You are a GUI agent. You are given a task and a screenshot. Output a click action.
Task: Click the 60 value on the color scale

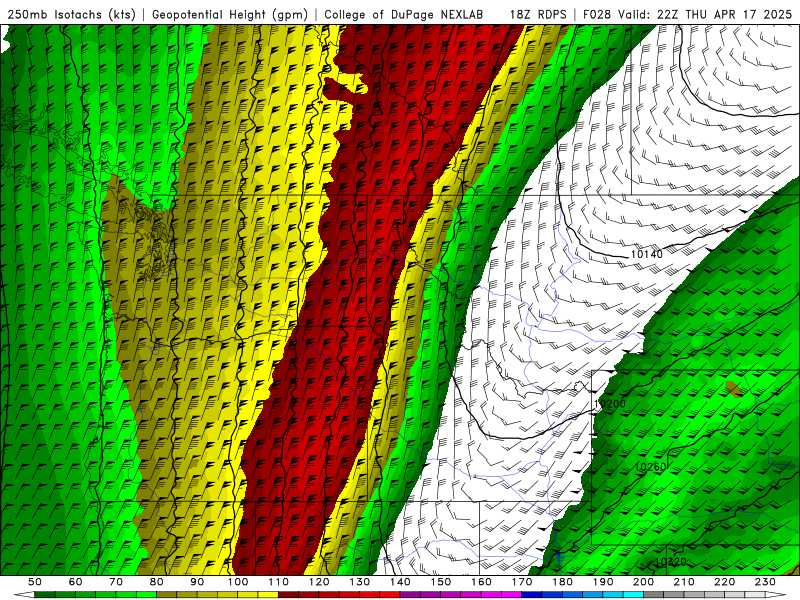coord(75,582)
